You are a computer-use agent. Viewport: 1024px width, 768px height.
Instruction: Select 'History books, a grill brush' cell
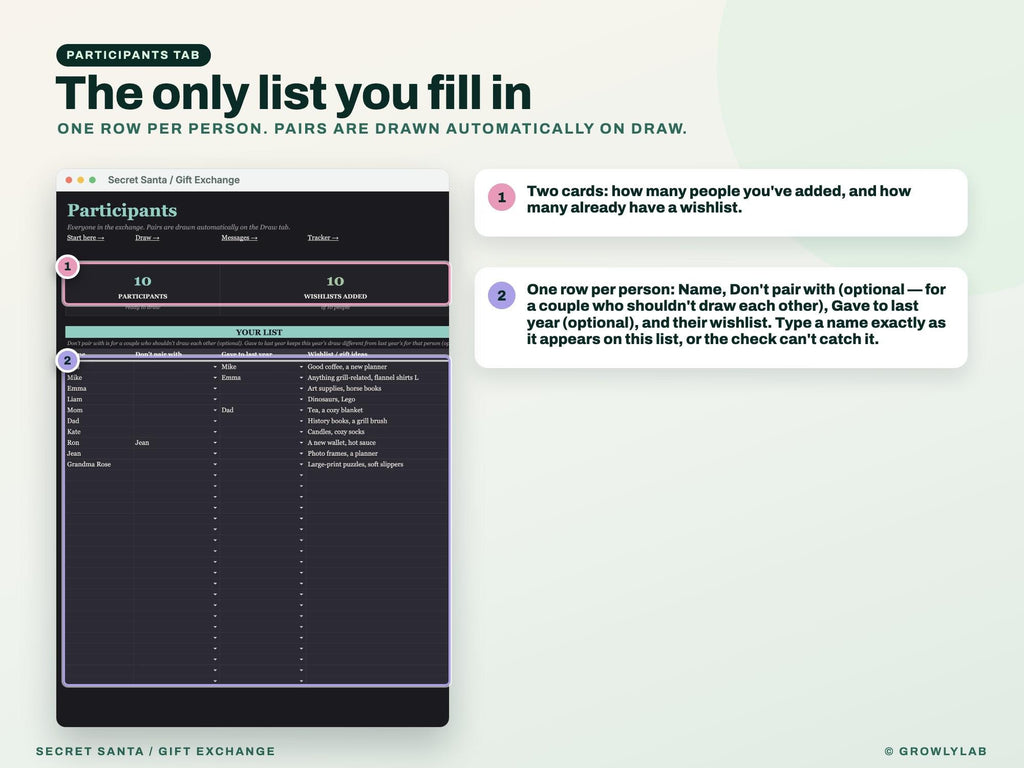click(377, 421)
